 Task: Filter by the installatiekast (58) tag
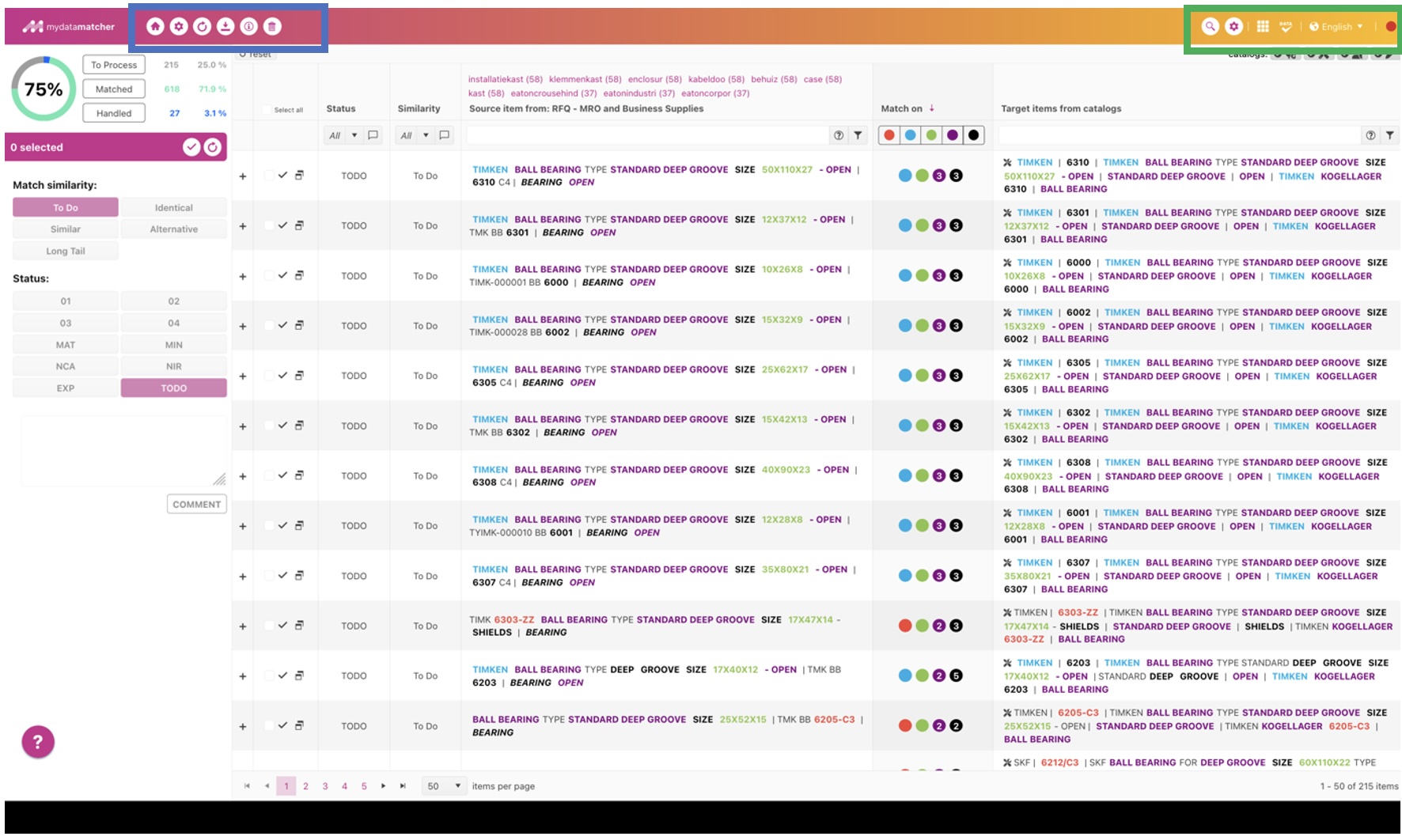[505, 79]
